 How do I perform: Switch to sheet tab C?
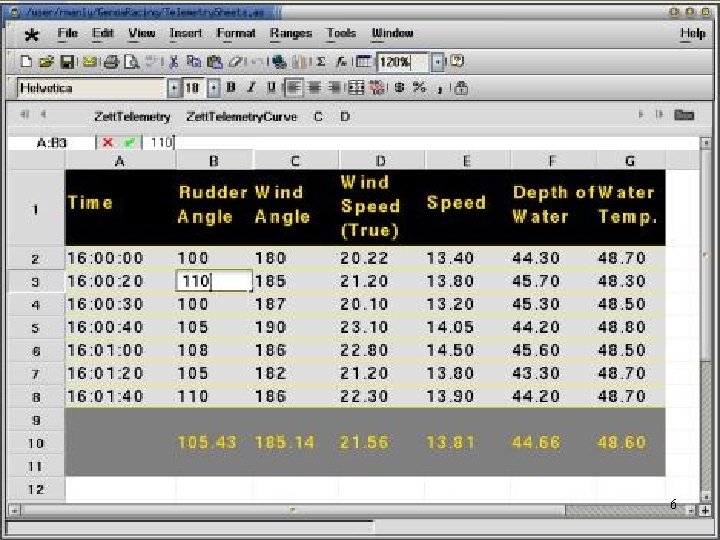pos(318,117)
